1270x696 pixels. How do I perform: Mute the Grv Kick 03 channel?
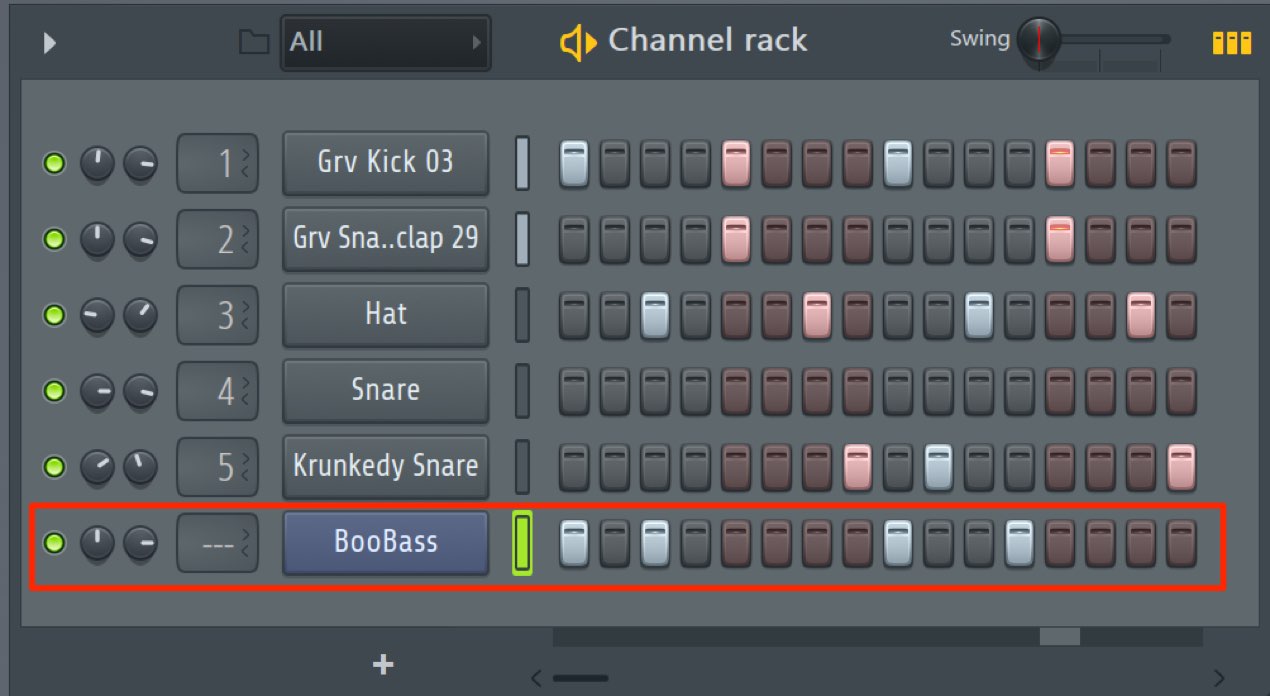54,163
